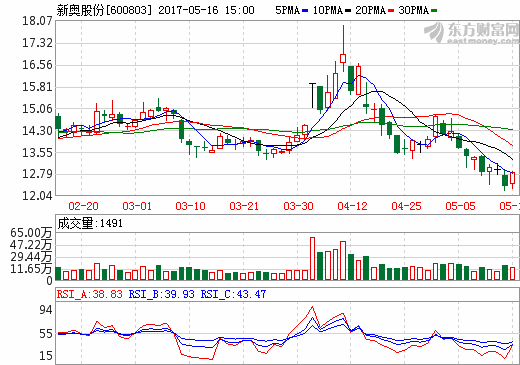This screenshot has width=520, height=365.
Task: Select the 03-01 date axis label
Action: pyautogui.click(x=137, y=206)
